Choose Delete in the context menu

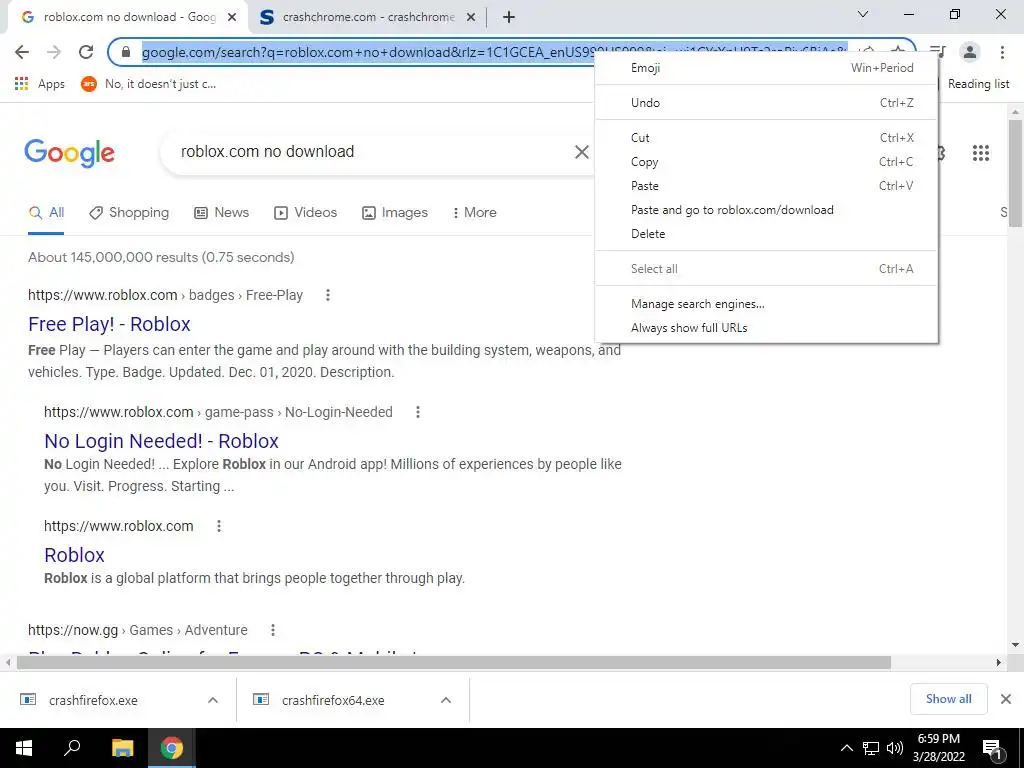coord(767,234)
